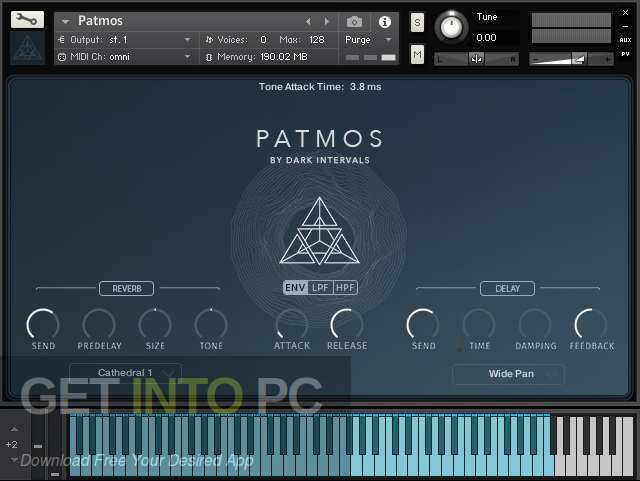Open the Cathedral 1 reverb preset dropdown
This screenshot has width=640, height=481.
tap(125, 373)
